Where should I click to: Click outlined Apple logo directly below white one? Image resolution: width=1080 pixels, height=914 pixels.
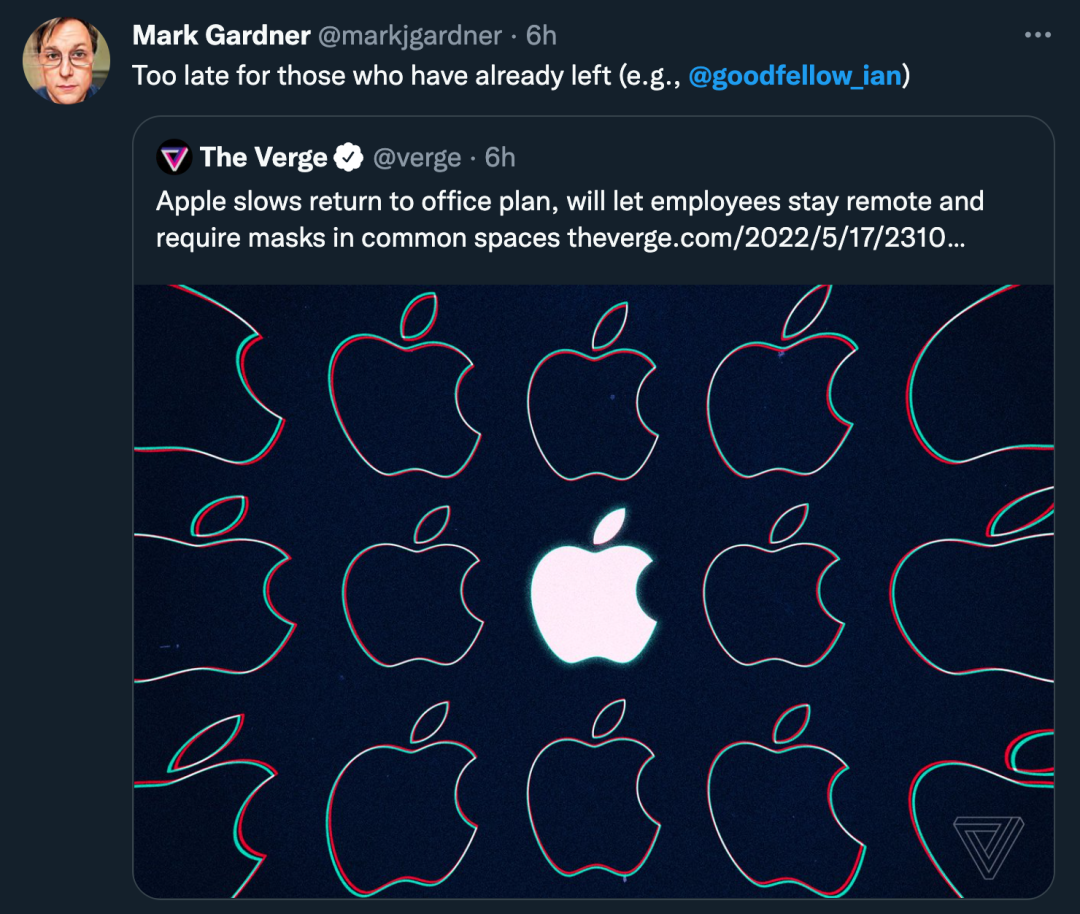(594, 790)
